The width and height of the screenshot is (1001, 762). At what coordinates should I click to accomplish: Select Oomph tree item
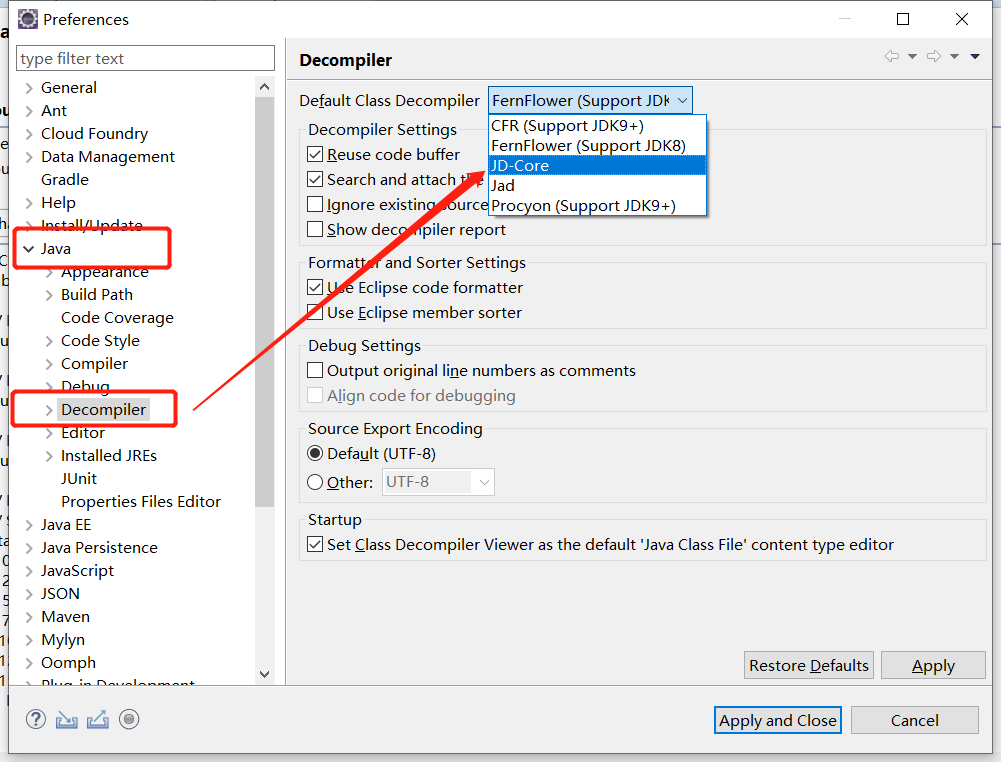point(68,662)
